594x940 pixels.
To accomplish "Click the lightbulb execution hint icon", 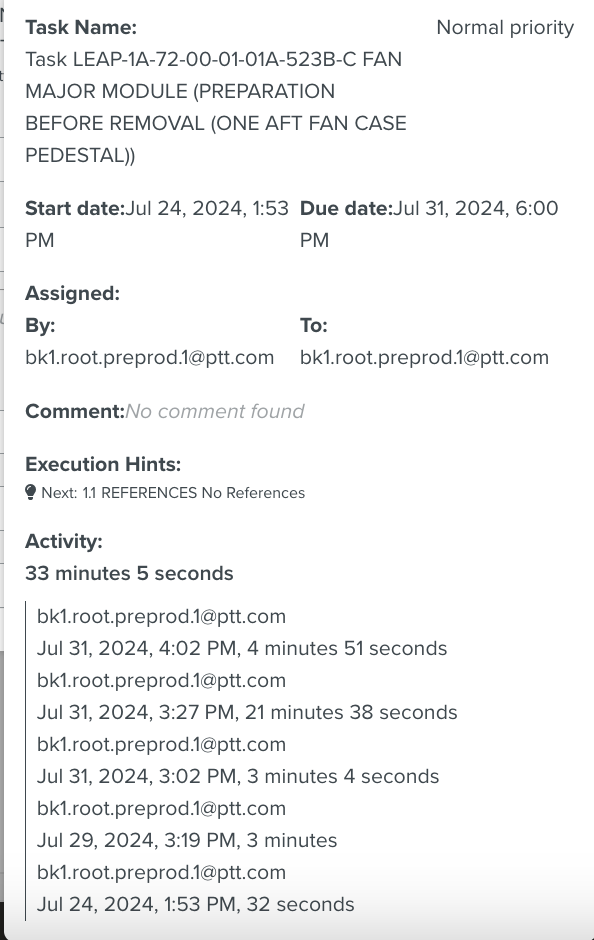I will tap(31, 492).
